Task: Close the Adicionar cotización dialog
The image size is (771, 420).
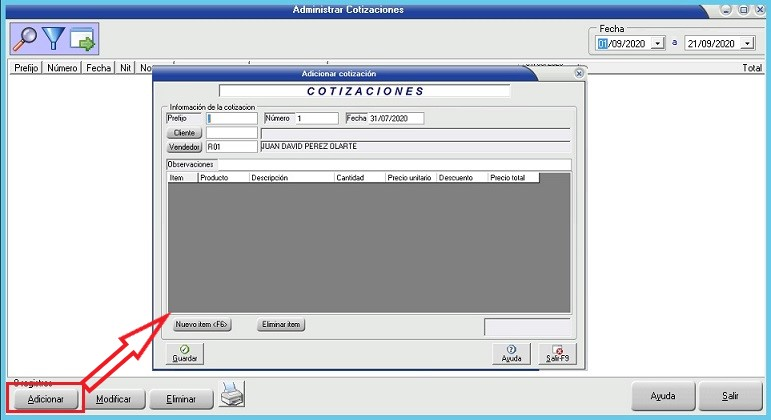Action: (579, 74)
